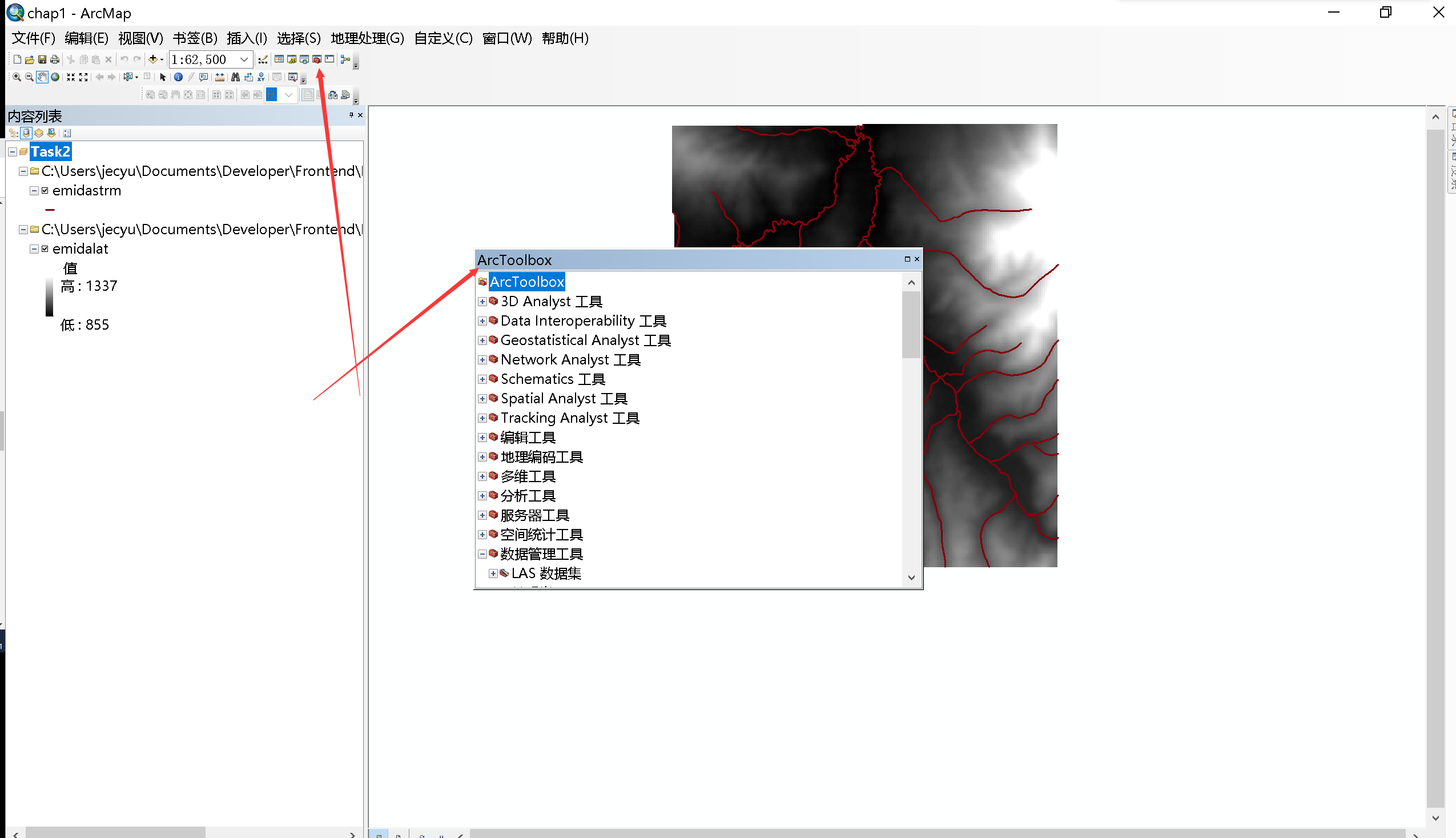Toggle emidastrm layer visibility checkbox
Viewport: 1456px width, 838px height.
45,191
